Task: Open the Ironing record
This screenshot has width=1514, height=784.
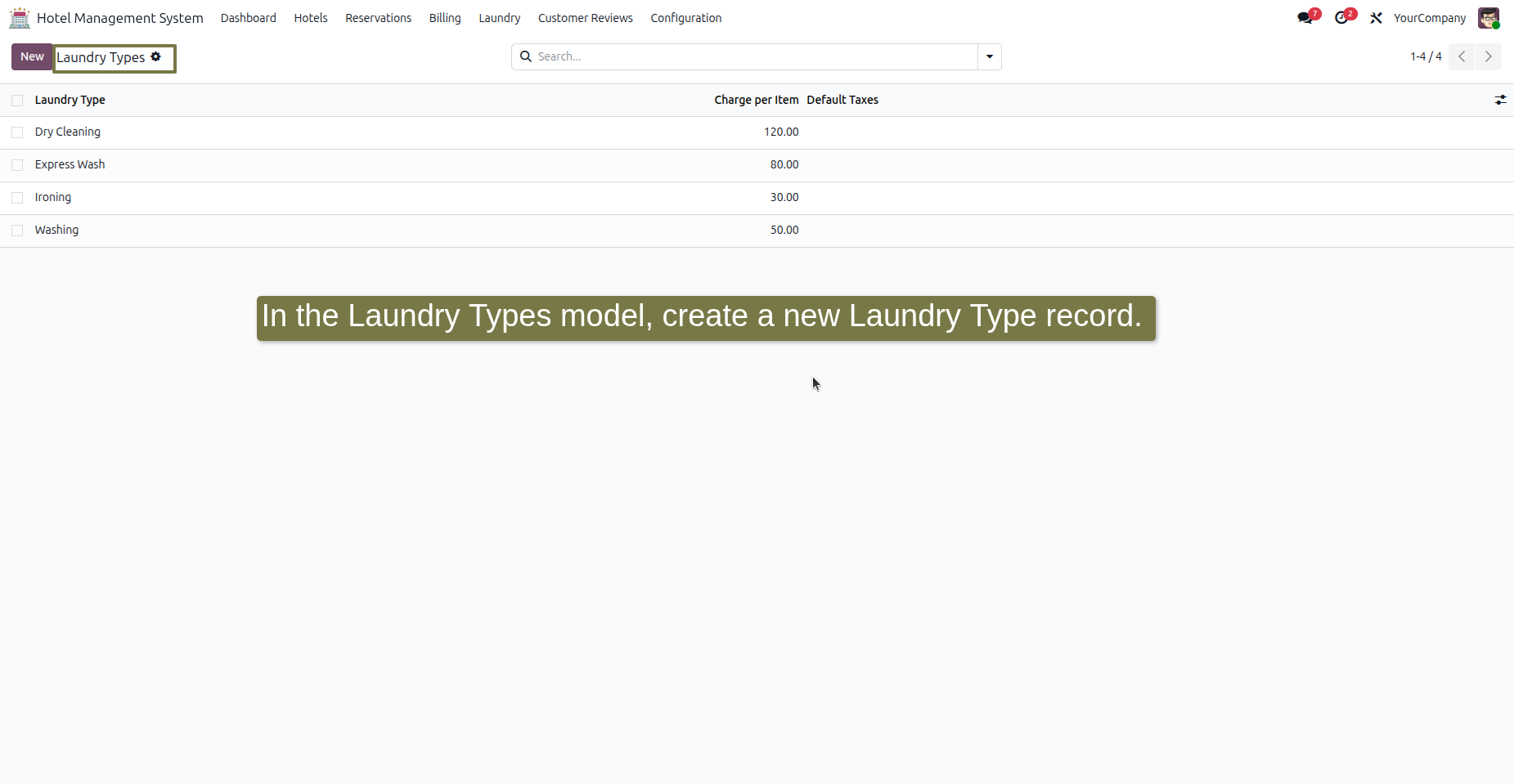Action: point(53,197)
